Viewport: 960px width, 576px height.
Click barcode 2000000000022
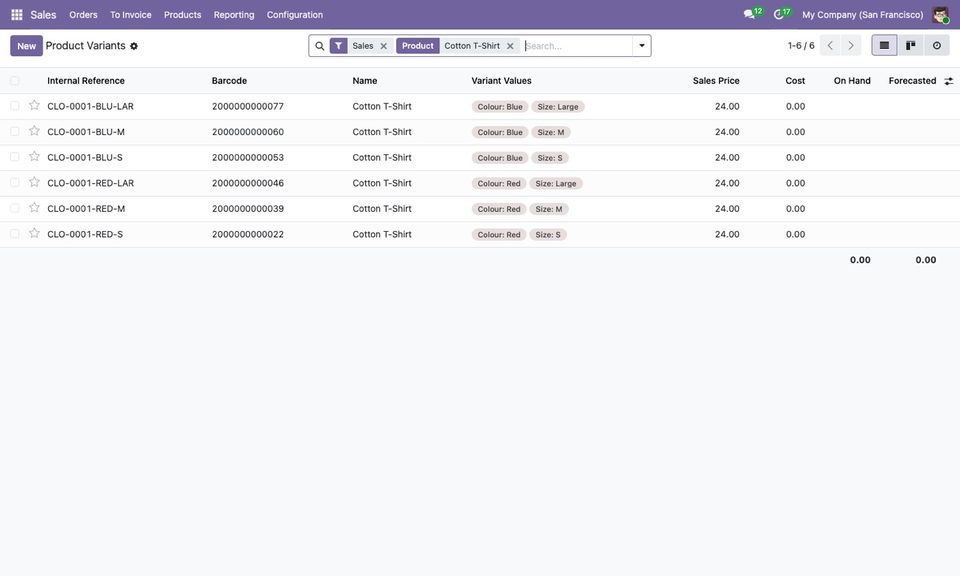point(248,234)
